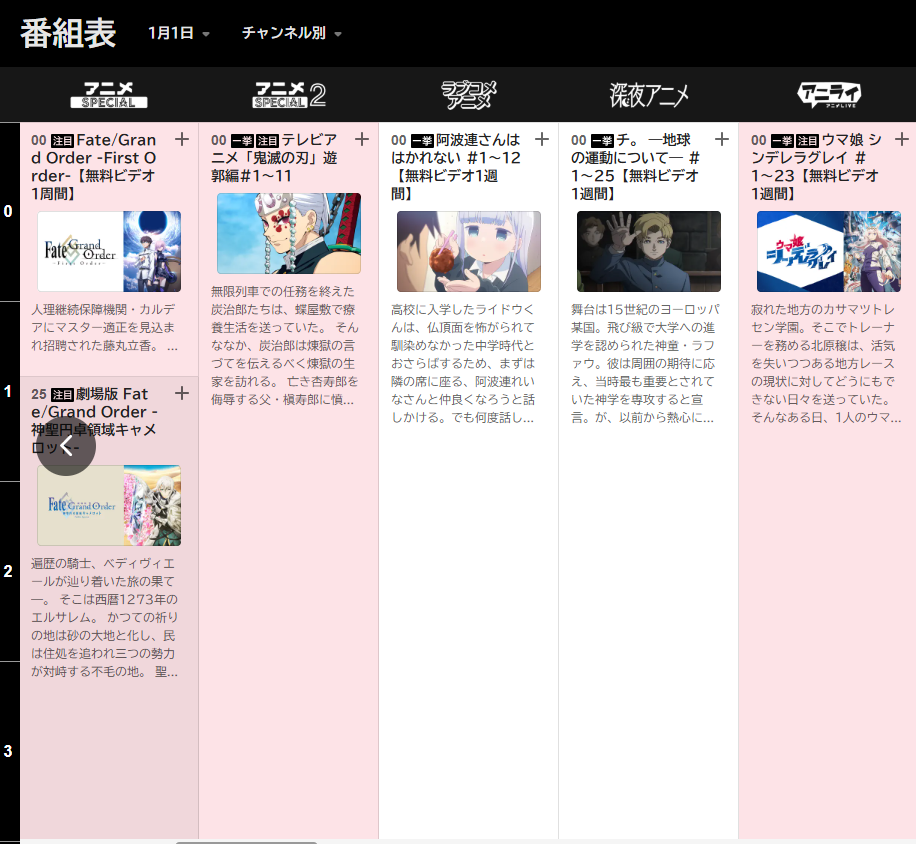Open the Fate/Grand Order -First Order- thumbnail

pyautogui.click(x=109, y=251)
